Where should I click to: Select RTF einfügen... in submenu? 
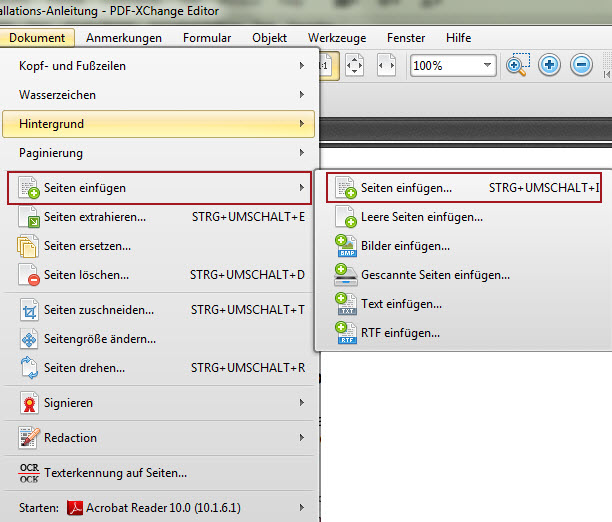click(x=464, y=333)
